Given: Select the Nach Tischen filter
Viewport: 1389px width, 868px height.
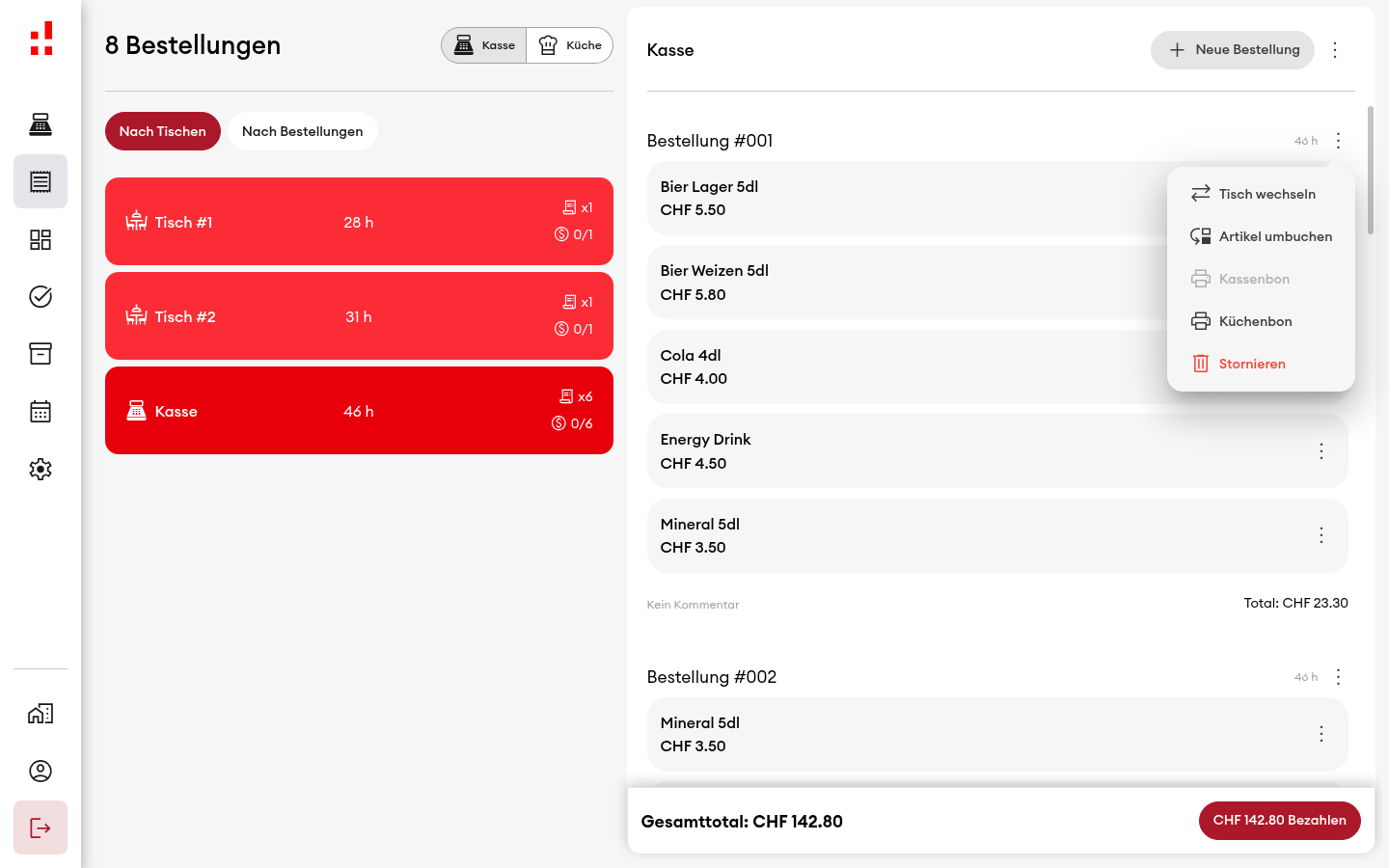Looking at the screenshot, I should 163,131.
